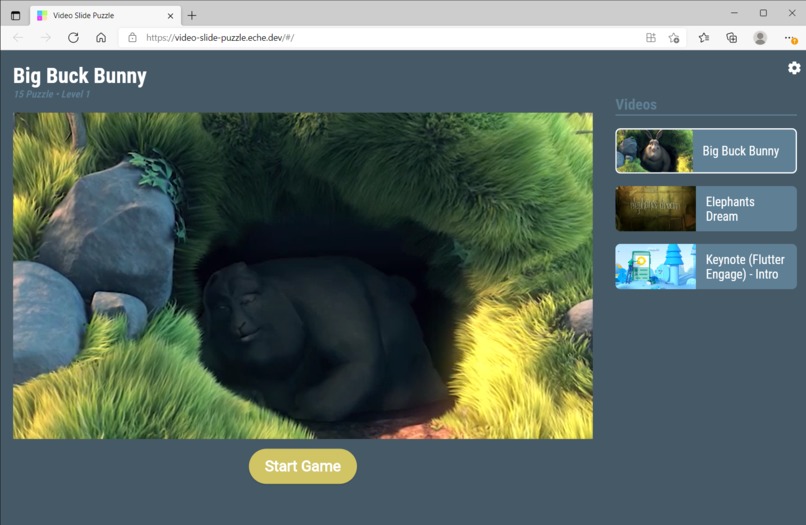Click the Big Buck Bunny video preview
The height and width of the screenshot is (525, 806).
coord(303,276)
